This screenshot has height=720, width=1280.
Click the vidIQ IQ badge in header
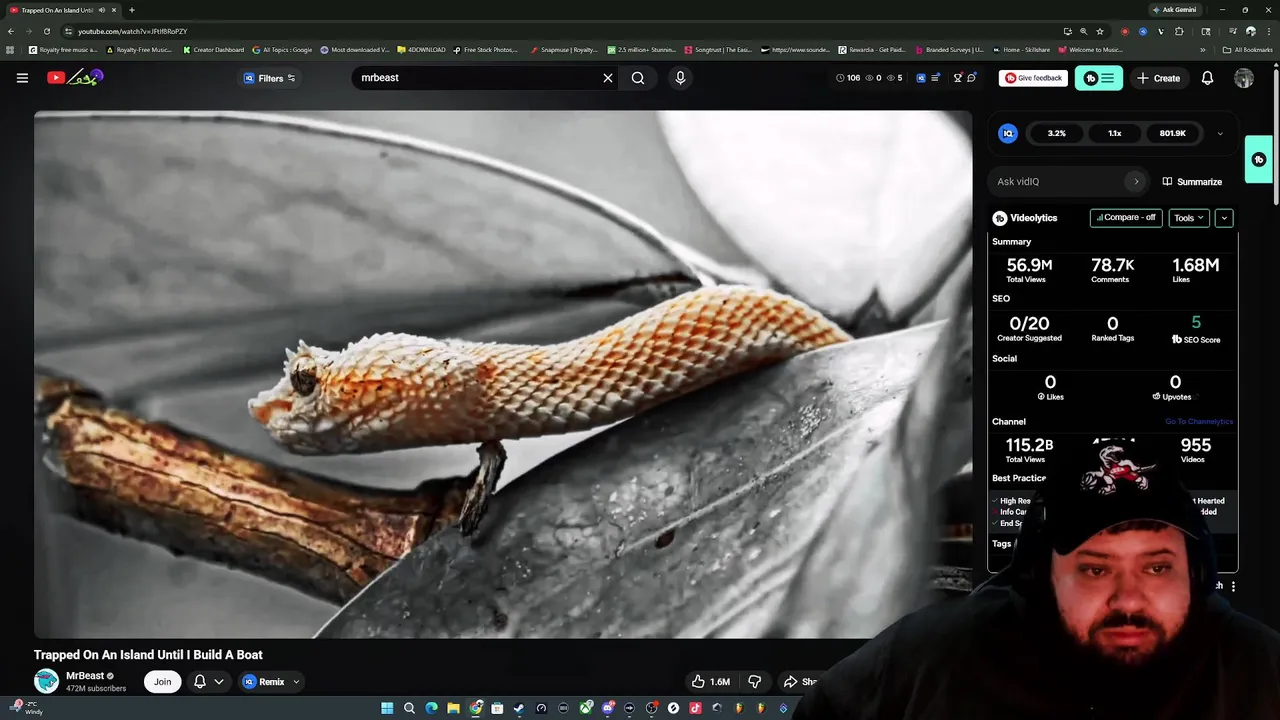point(921,78)
